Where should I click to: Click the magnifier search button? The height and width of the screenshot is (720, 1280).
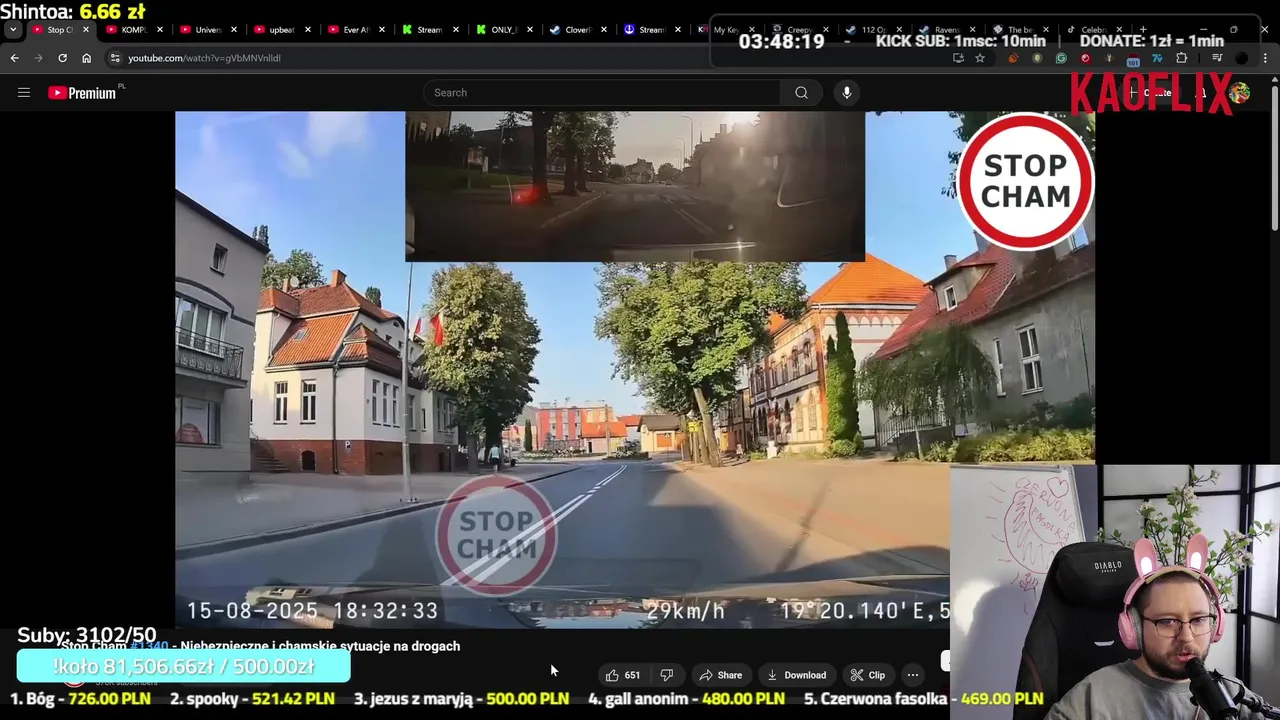[801, 93]
